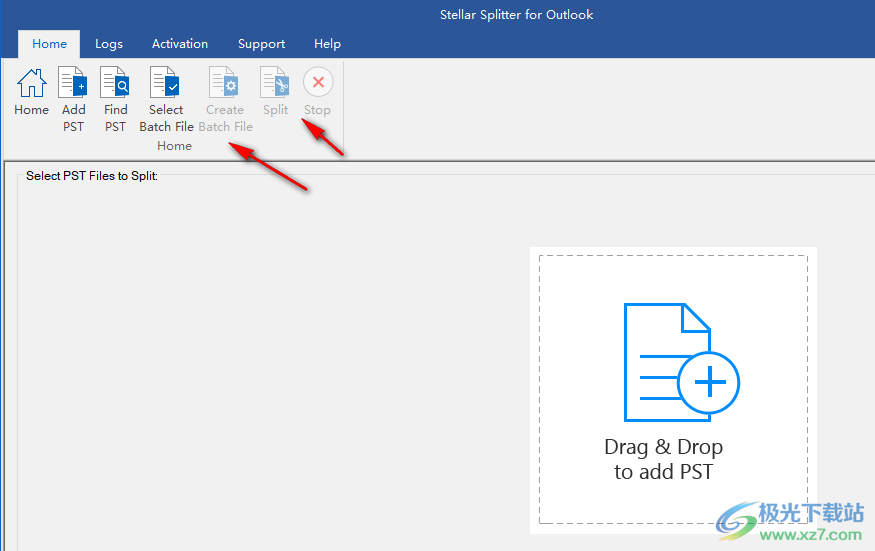875x551 pixels.
Task: Click the 'Select PST Files to Split:' label
Action: [x=92, y=176]
